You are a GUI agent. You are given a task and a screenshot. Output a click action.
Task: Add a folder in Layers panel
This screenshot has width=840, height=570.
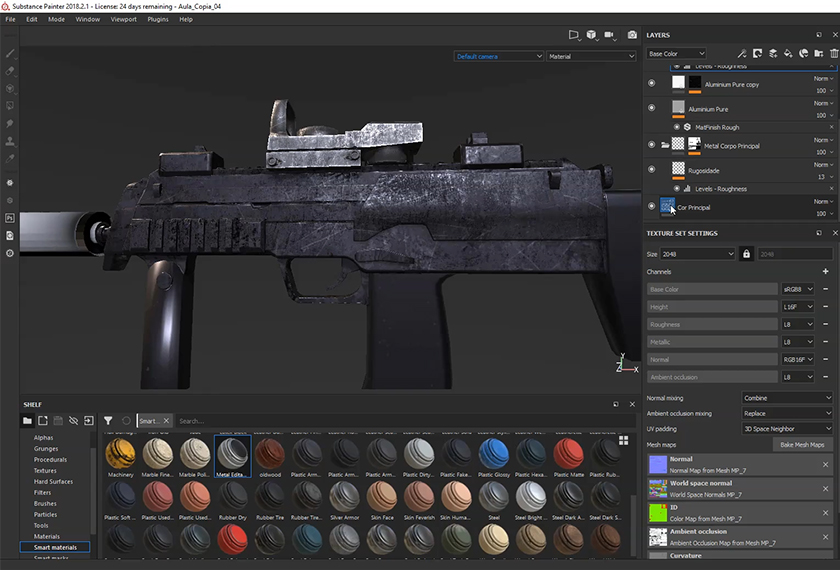[818, 54]
